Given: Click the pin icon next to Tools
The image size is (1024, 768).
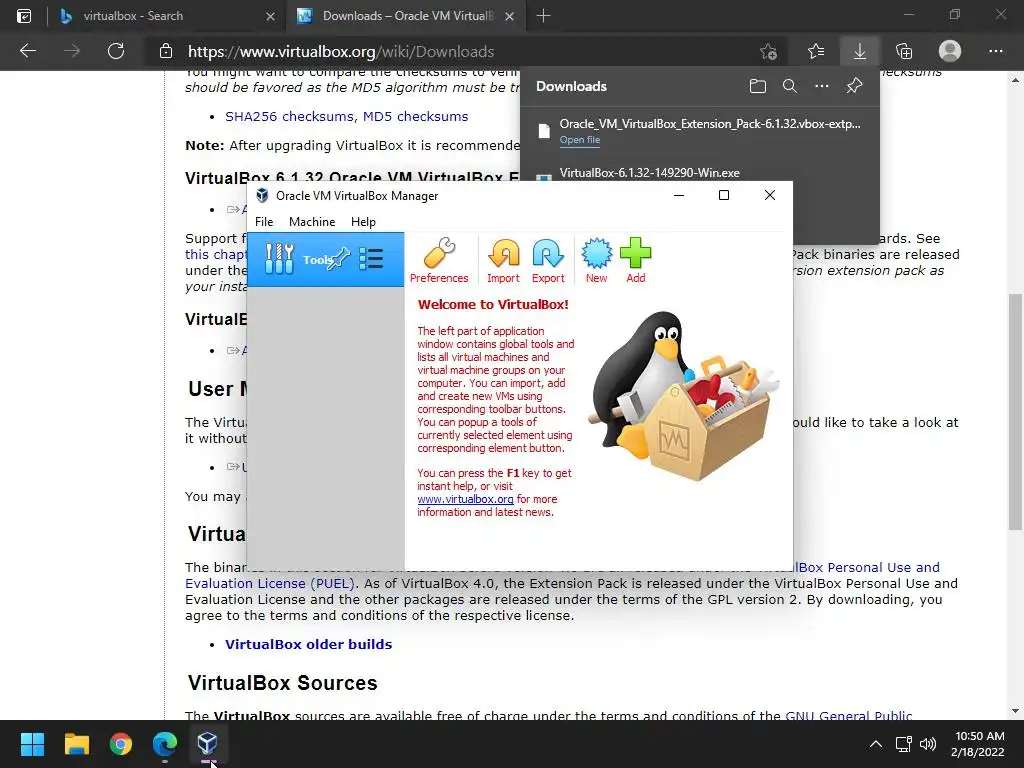Looking at the screenshot, I should coord(340,259).
